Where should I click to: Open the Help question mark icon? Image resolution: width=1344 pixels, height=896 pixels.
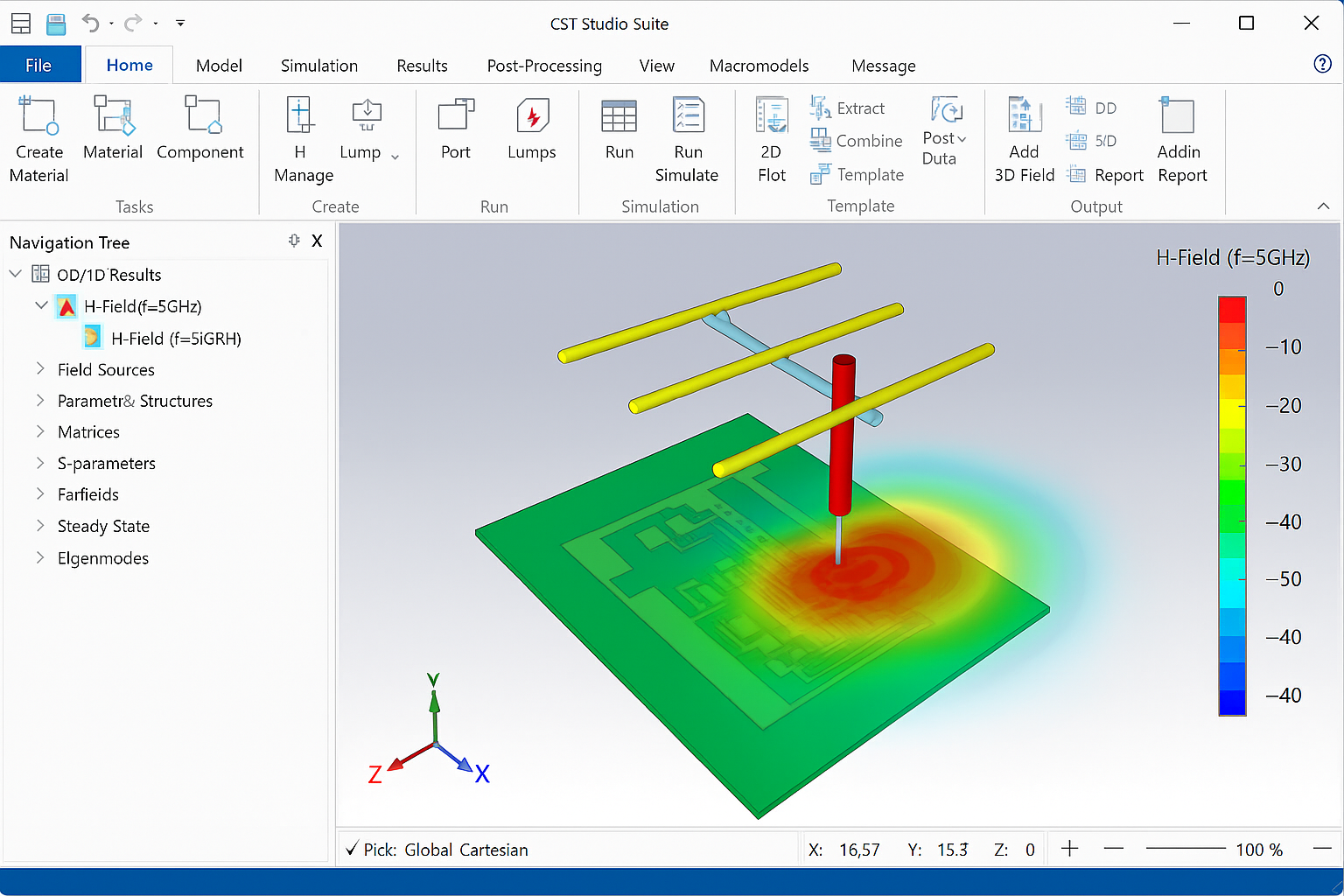tap(1323, 63)
